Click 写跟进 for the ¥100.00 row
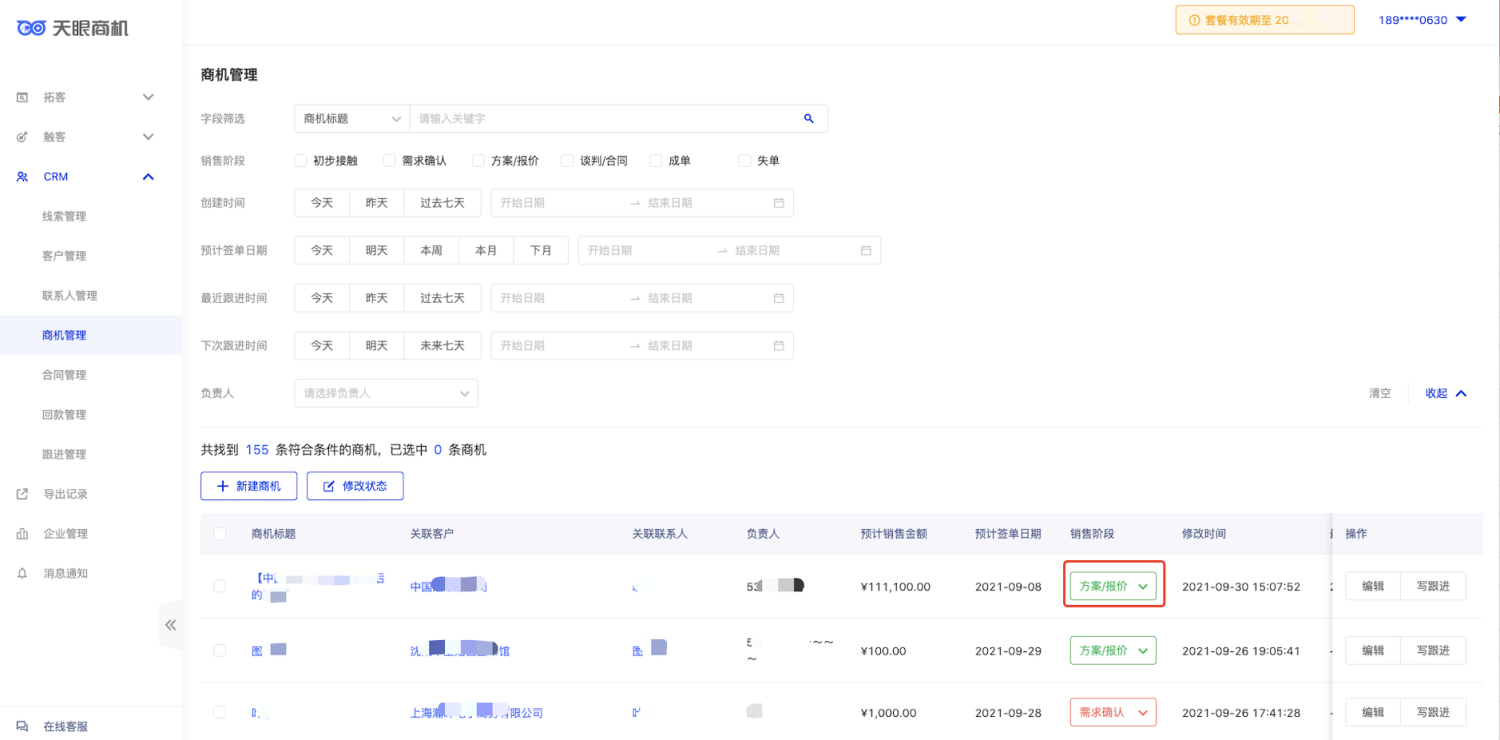This screenshot has height=740, width=1500. (x=1433, y=650)
